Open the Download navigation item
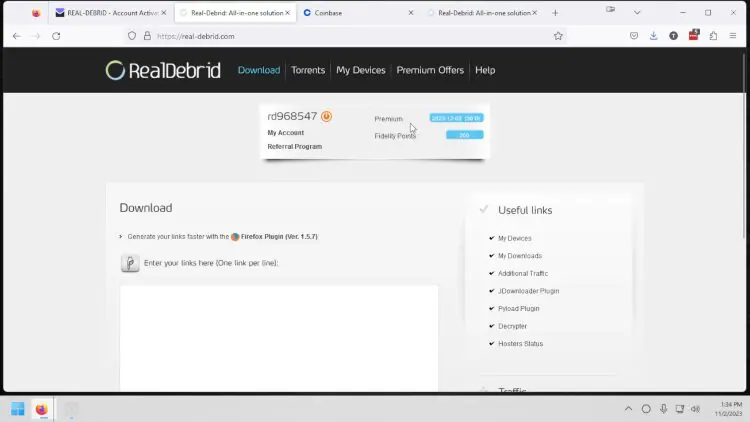This screenshot has height=422, width=750. click(259, 70)
